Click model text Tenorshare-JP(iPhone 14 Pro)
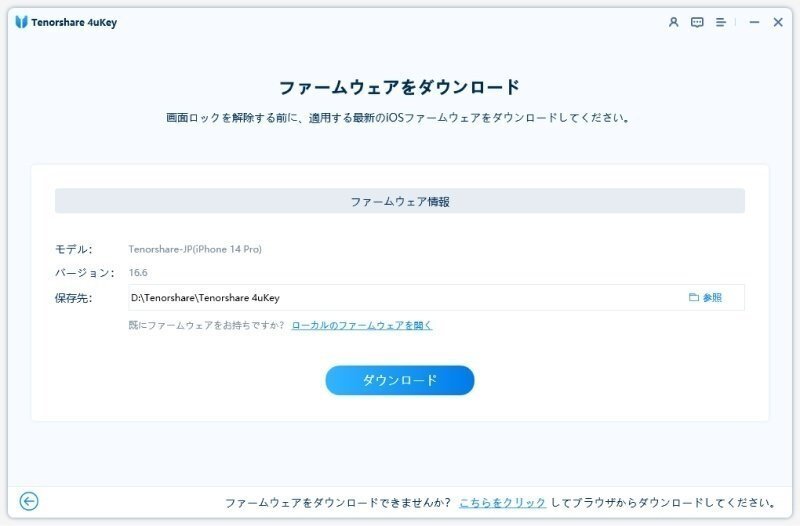 pos(195,249)
